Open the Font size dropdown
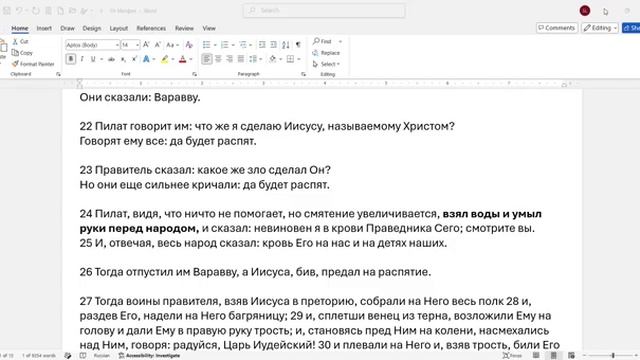The image size is (640, 360). tap(138, 45)
